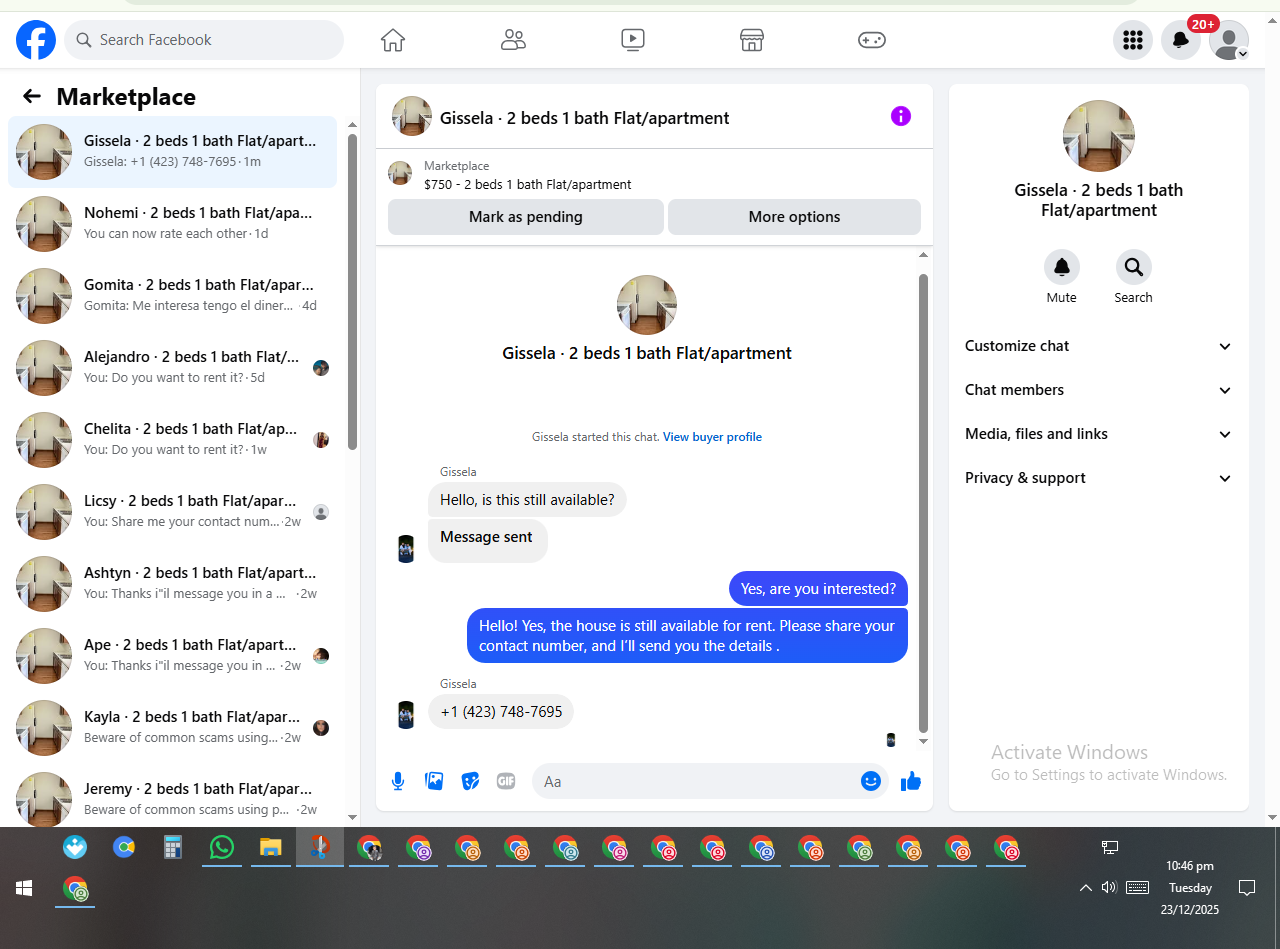
Task: Open the Marketplace store icon in top bar
Action: 752,40
